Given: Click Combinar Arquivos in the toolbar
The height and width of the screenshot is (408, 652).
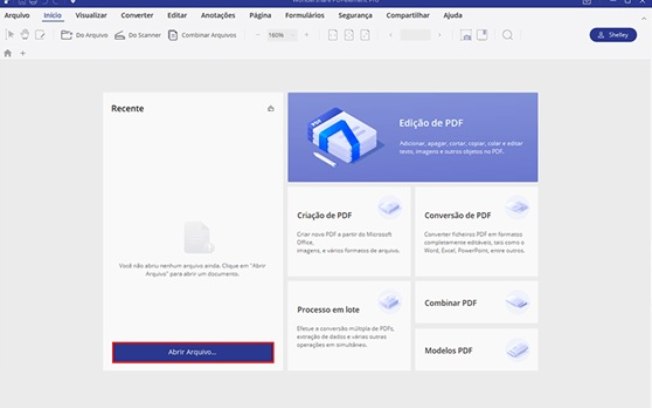Looking at the screenshot, I should click(202, 35).
